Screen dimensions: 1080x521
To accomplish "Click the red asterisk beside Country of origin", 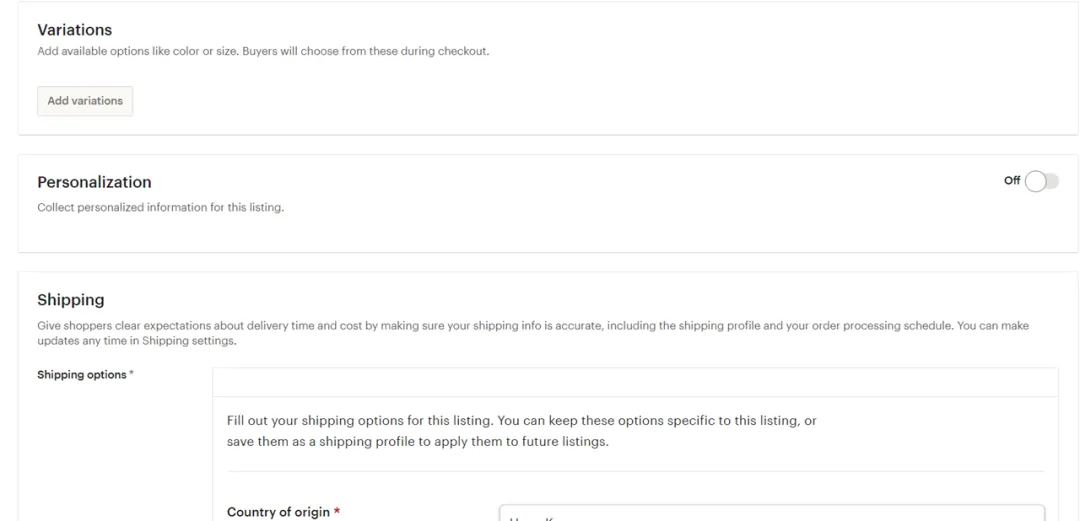I will [337, 512].
